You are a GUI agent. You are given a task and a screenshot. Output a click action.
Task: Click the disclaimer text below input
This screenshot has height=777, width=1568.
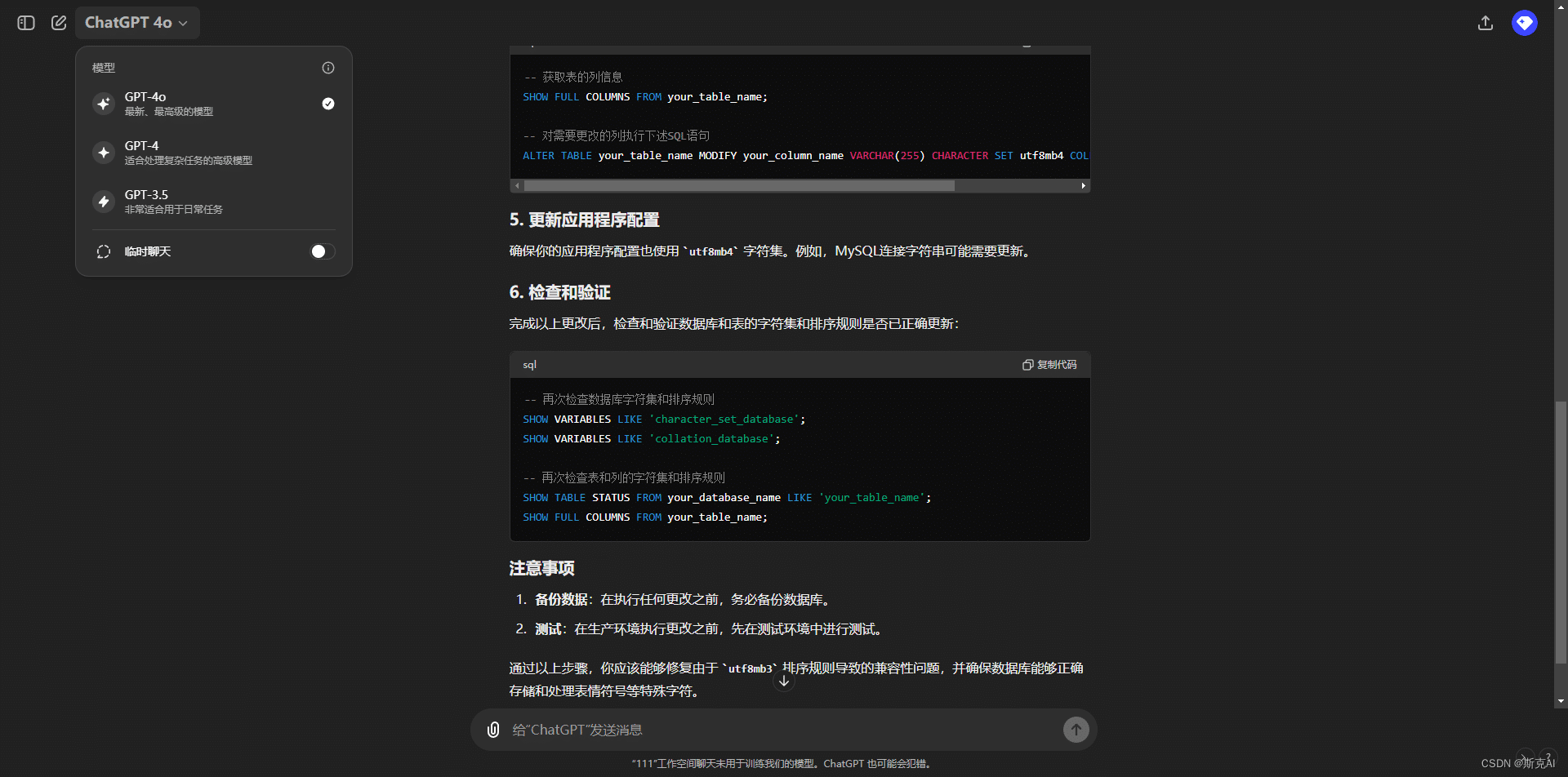782,764
